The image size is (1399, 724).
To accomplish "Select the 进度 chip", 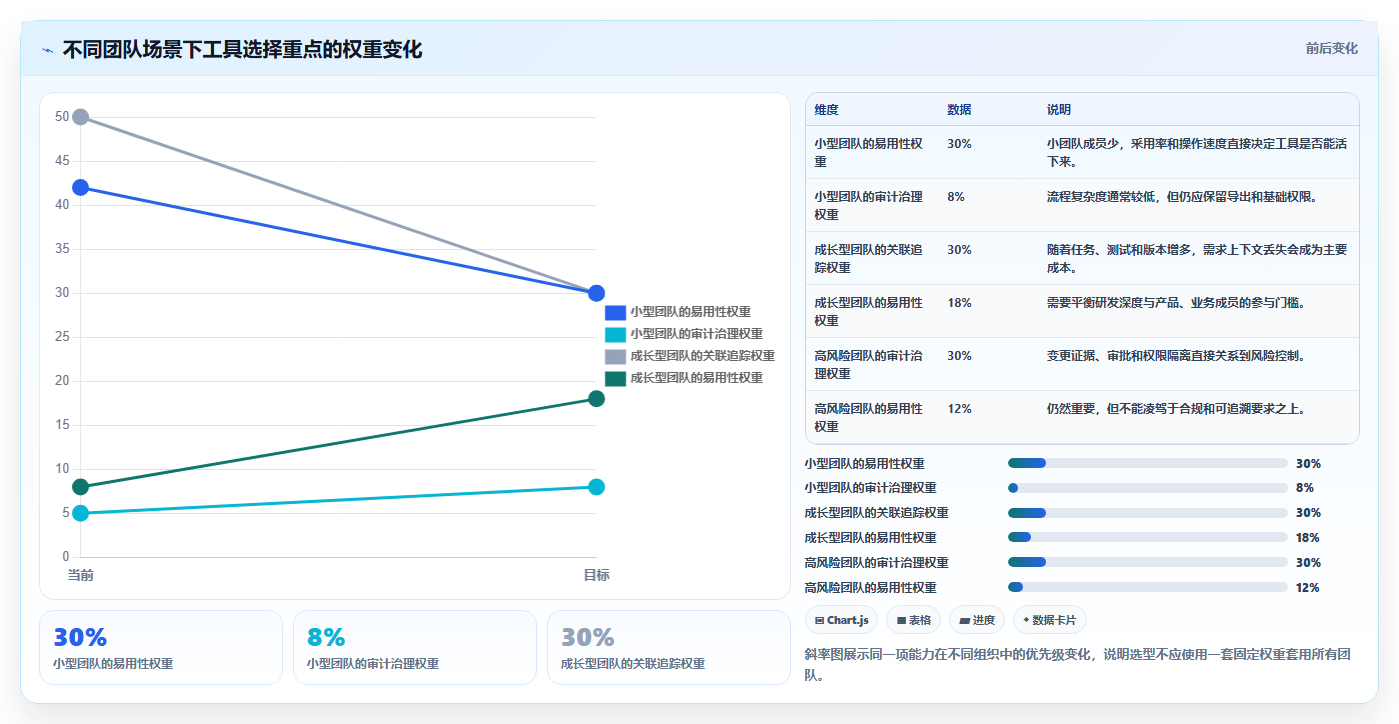I will pos(976,620).
